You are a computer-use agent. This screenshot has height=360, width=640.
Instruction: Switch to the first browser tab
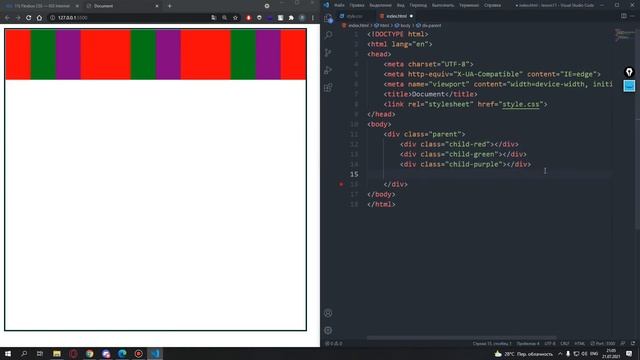pyautogui.click(x=41, y=6)
